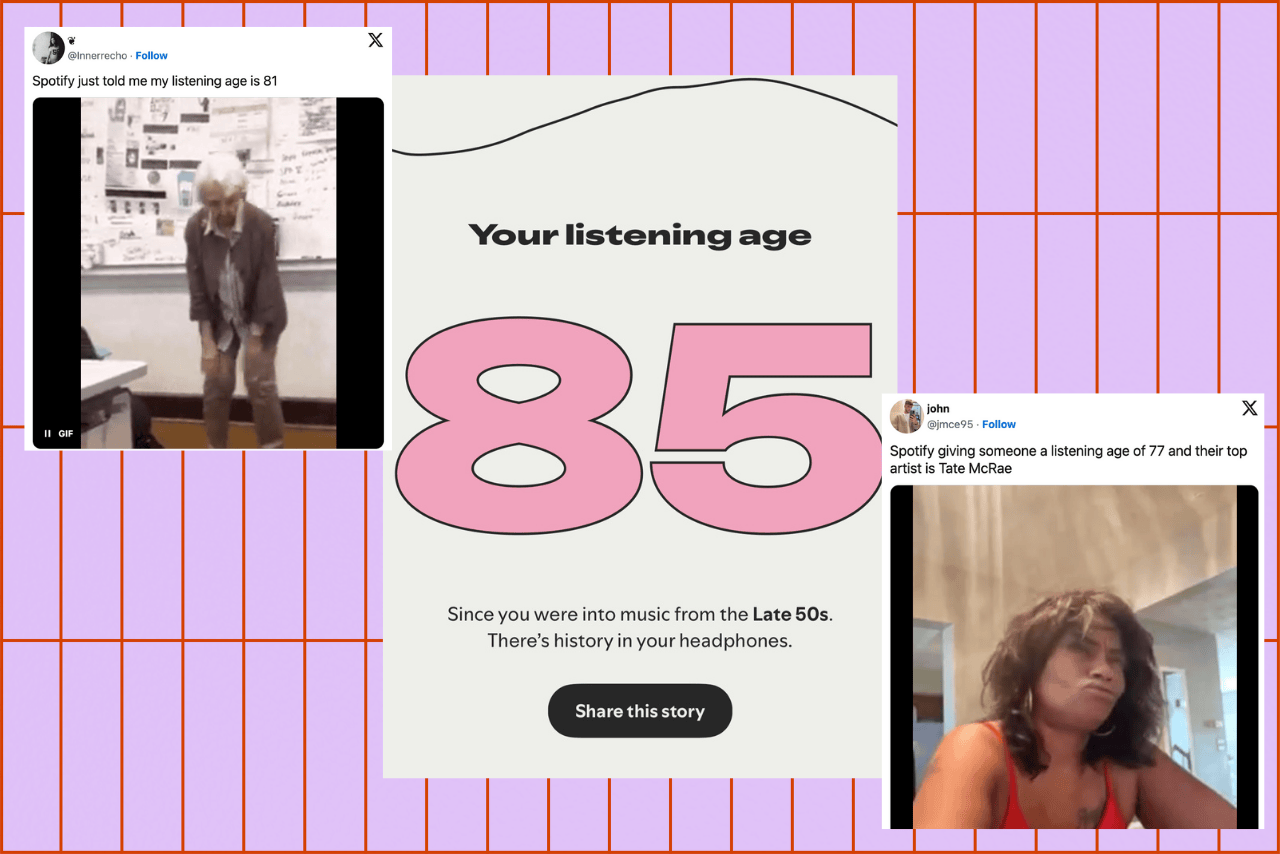Click the X logo on john's tweet
The height and width of the screenshot is (854, 1280).
point(1249,408)
